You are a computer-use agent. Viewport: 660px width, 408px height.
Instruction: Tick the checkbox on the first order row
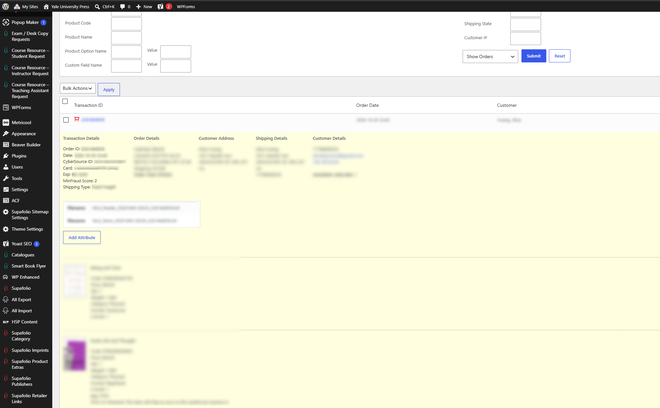(66, 120)
